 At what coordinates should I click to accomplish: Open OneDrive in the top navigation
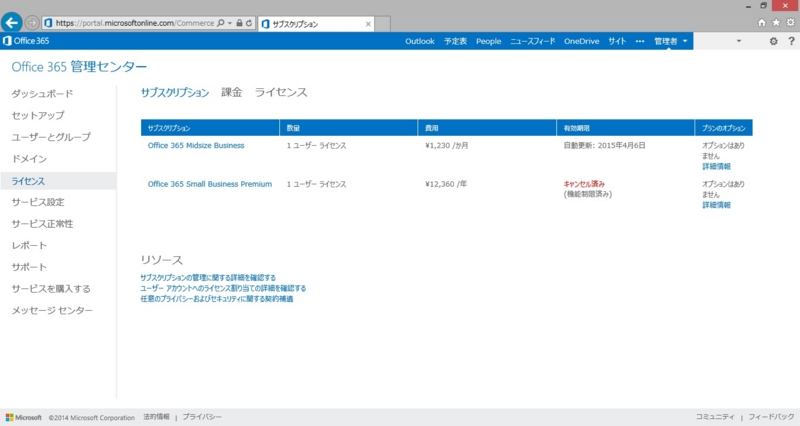pos(581,41)
